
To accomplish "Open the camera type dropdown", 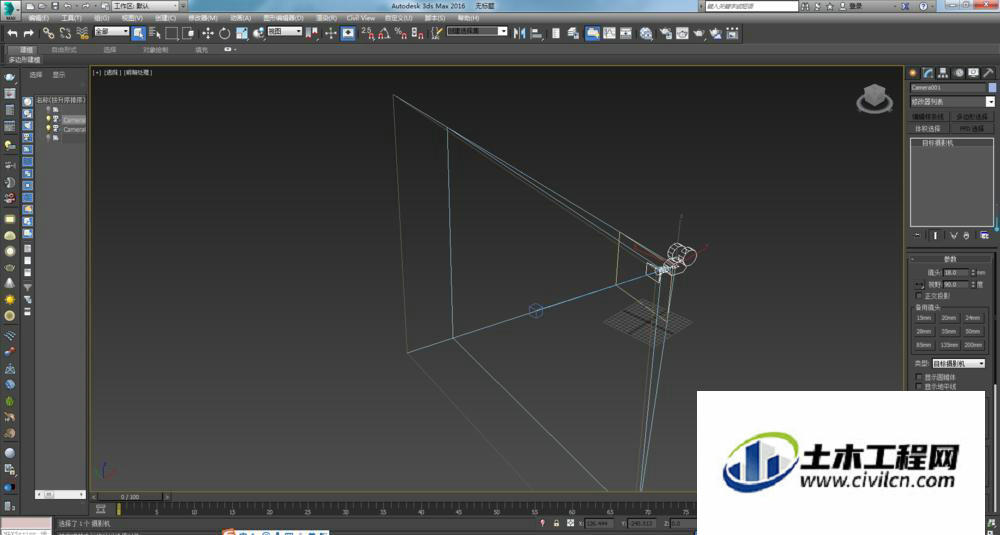I will [959, 363].
